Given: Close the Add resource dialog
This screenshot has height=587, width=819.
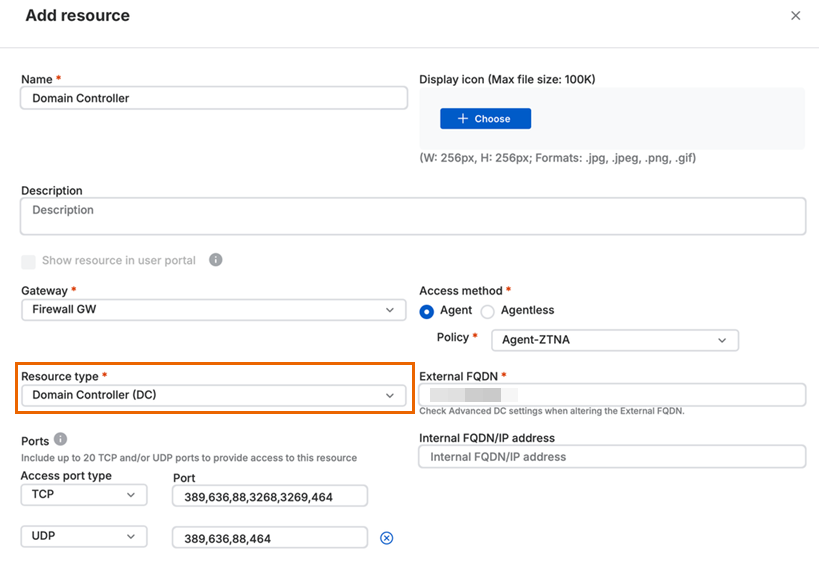Looking at the screenshot, I should point(795,16).
